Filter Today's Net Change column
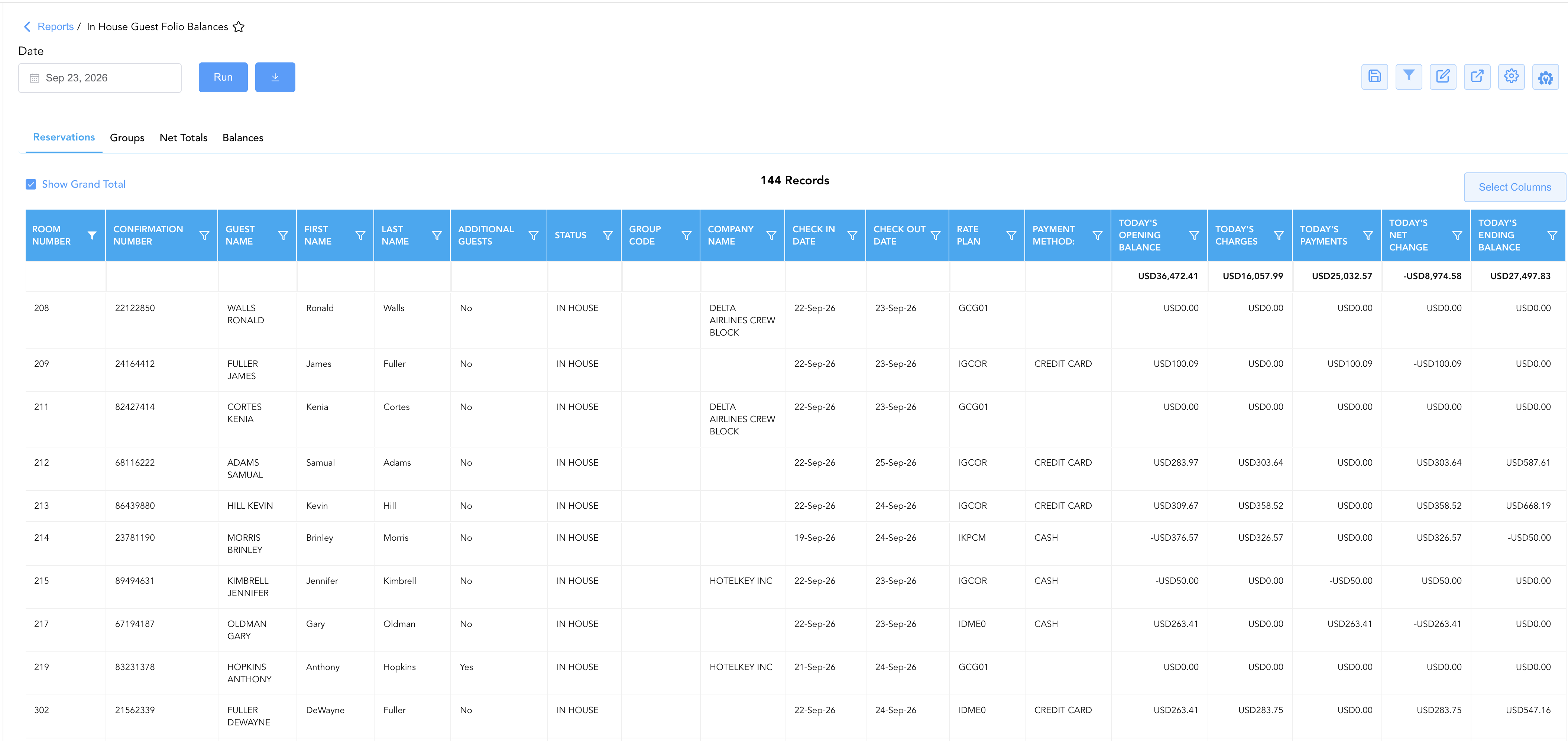 pyautogui.click(x=1457, y=236)
